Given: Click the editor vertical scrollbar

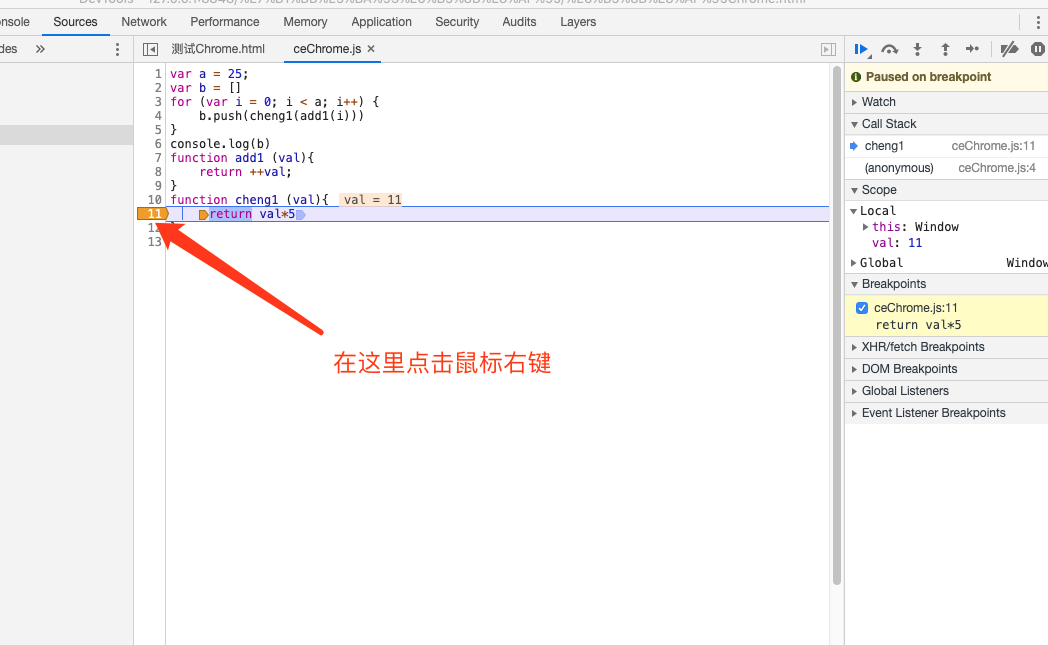Looking at the screenshot, I should (x=837, y=326).
